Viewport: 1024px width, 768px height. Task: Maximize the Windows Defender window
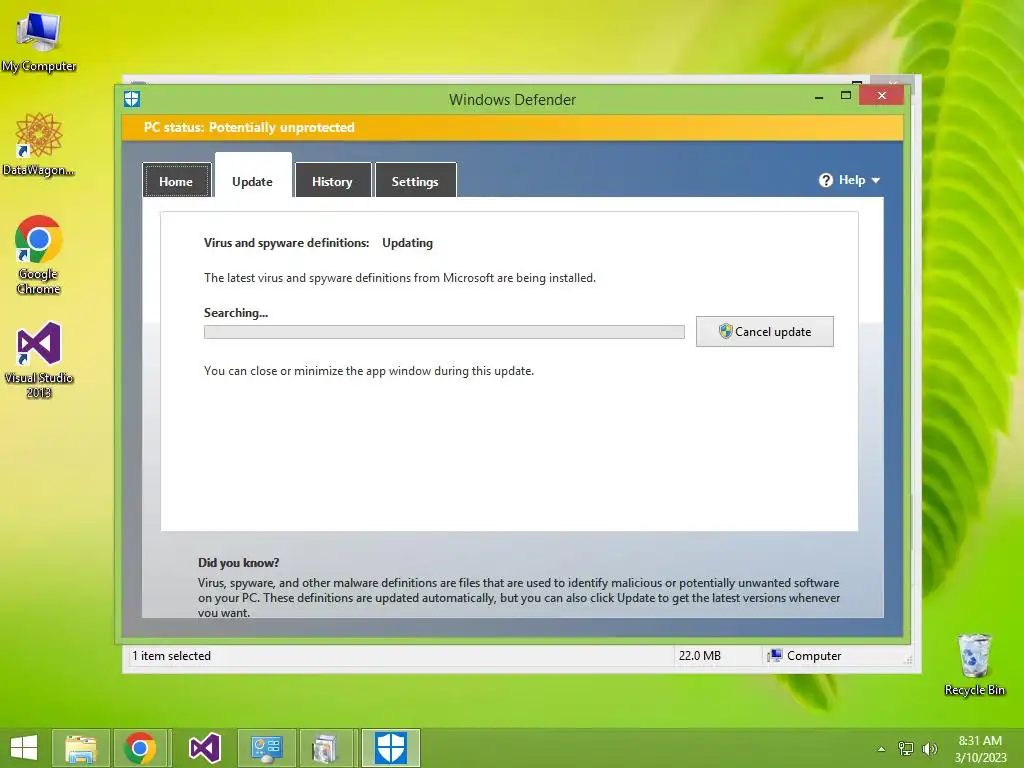point(846,96)
